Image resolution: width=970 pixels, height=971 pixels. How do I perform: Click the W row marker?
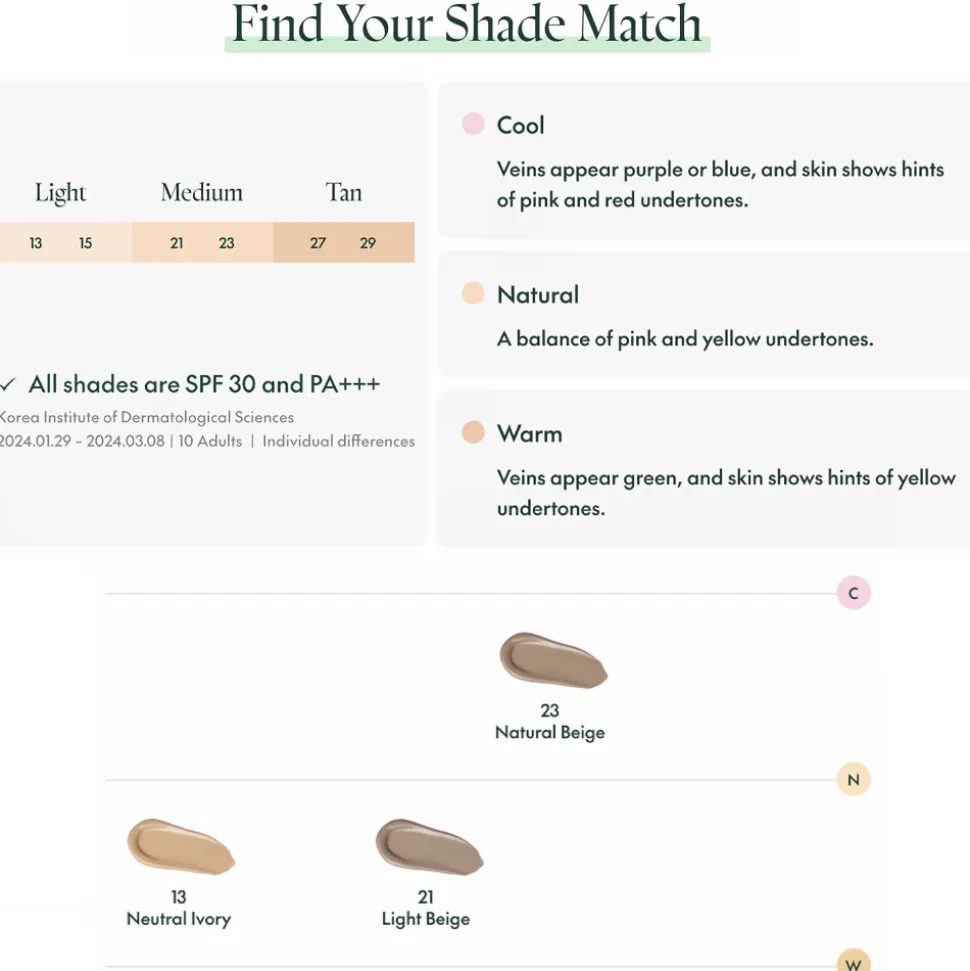[853, 962]
